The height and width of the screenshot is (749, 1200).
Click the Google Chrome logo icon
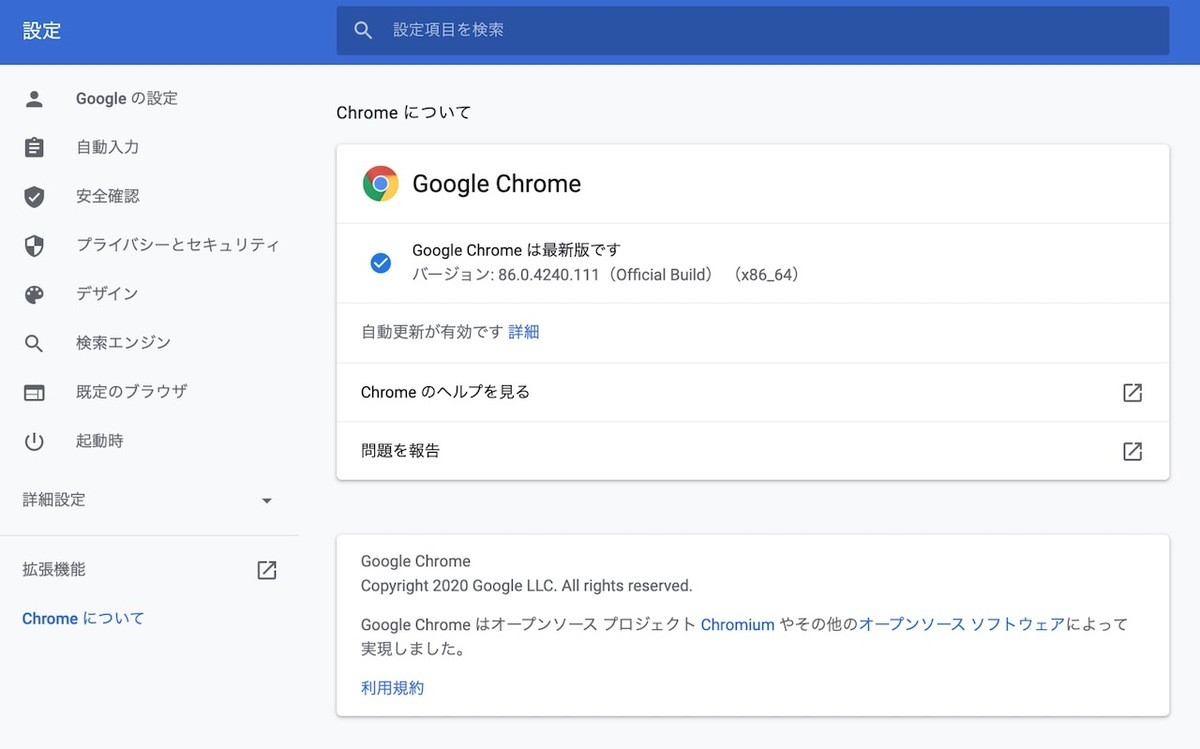coord(381,184)
